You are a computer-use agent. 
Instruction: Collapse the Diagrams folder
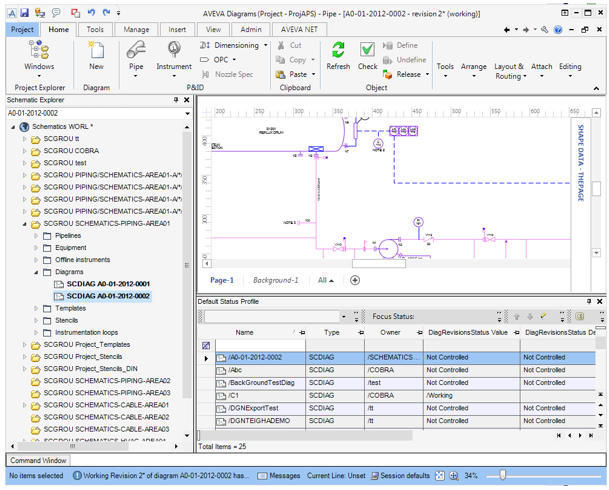point(36,272)
